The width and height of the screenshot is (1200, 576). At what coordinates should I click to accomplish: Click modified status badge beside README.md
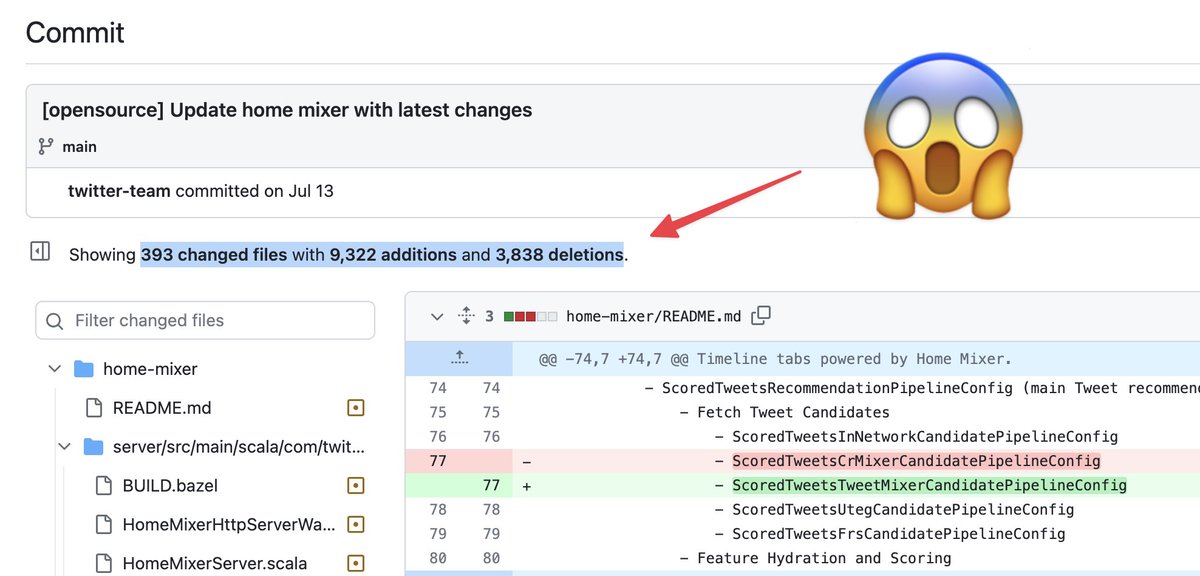click(x=355, y=408)
